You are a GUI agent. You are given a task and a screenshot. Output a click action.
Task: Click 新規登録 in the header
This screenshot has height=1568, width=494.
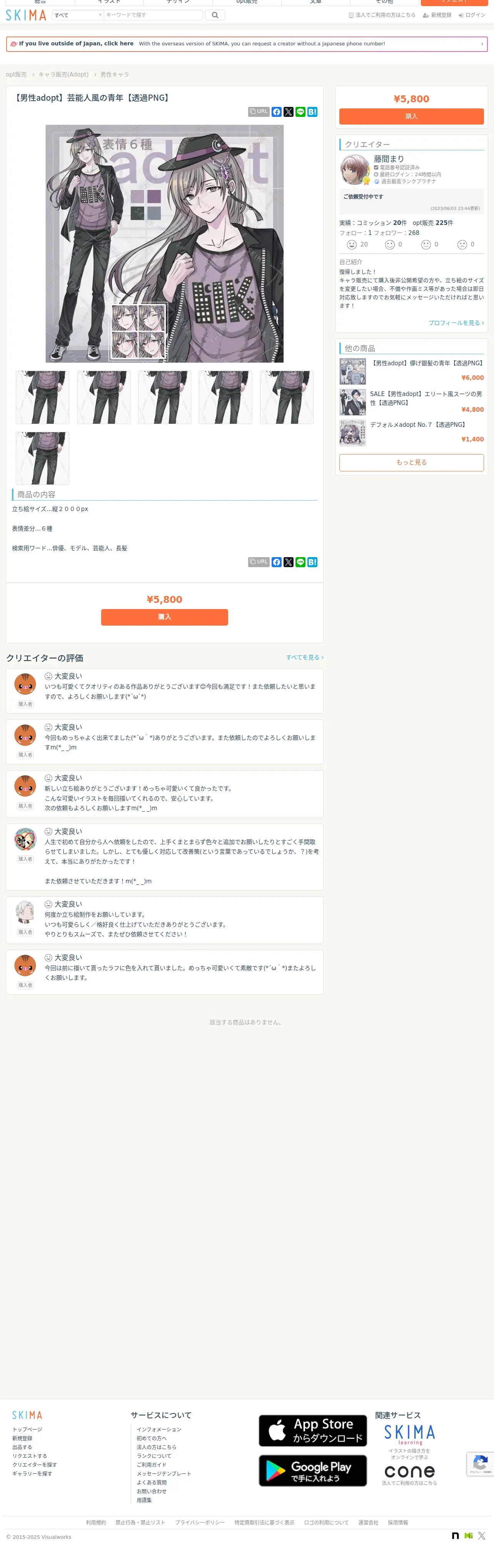point(437,15)
